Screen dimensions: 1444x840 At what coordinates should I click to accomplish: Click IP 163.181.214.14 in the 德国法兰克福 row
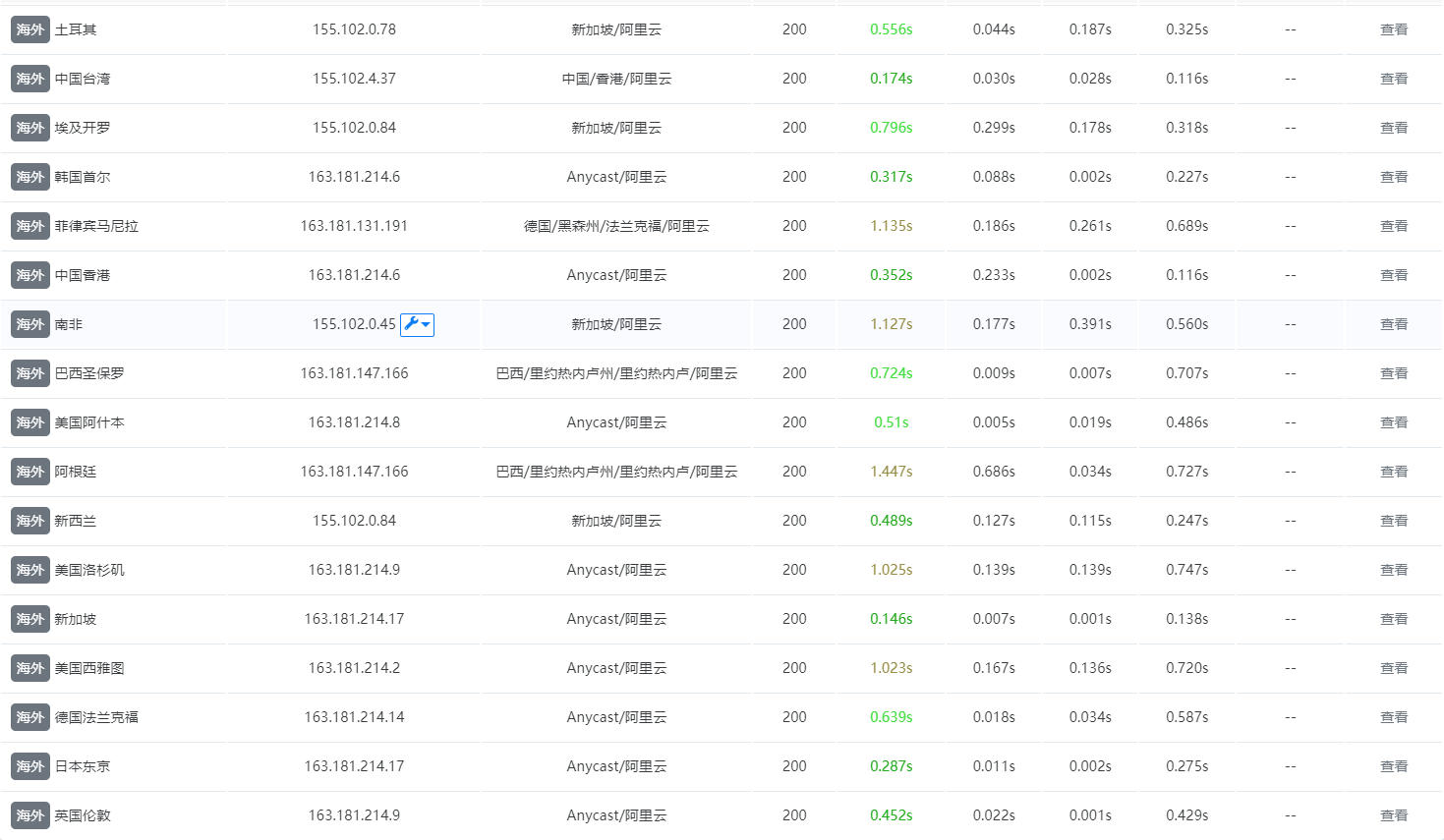pos(354,717)
